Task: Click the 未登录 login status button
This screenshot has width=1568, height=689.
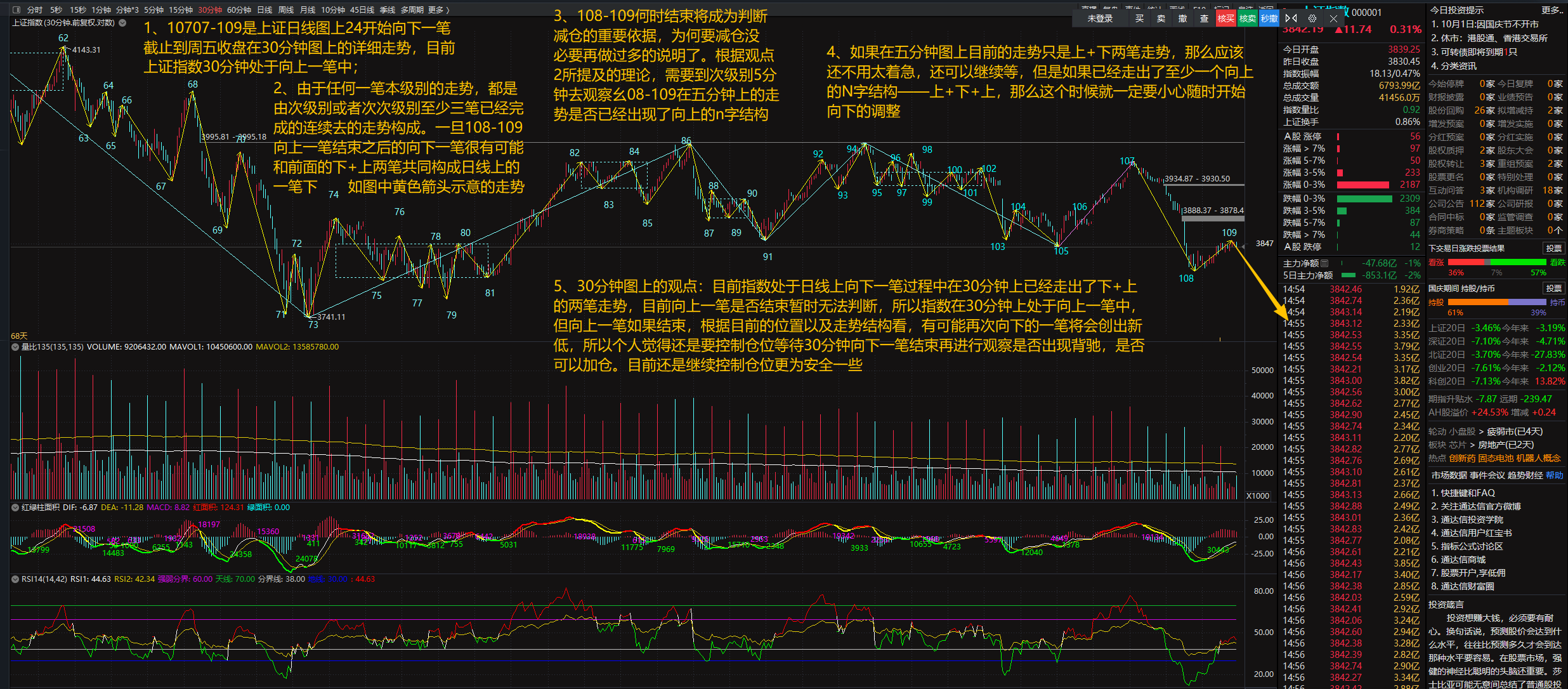Action: pyautogui.click(x=1100, y=18)
